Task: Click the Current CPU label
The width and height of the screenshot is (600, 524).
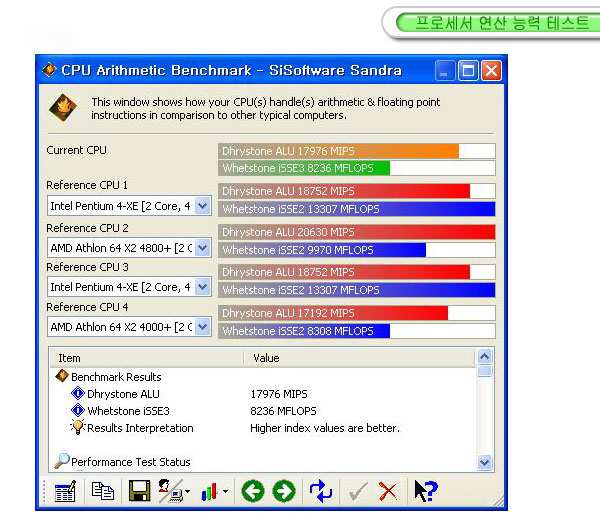Action: pos(77,150)
